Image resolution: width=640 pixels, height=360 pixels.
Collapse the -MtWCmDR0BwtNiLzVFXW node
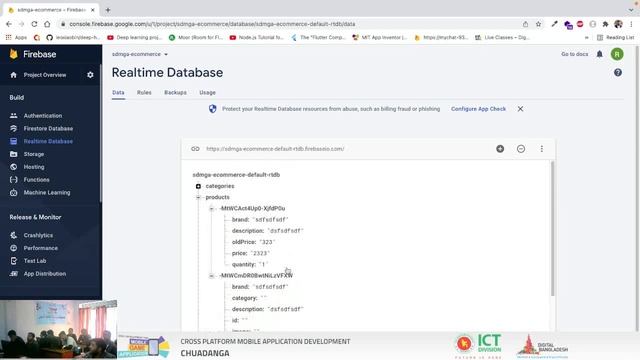coord(211,276)
